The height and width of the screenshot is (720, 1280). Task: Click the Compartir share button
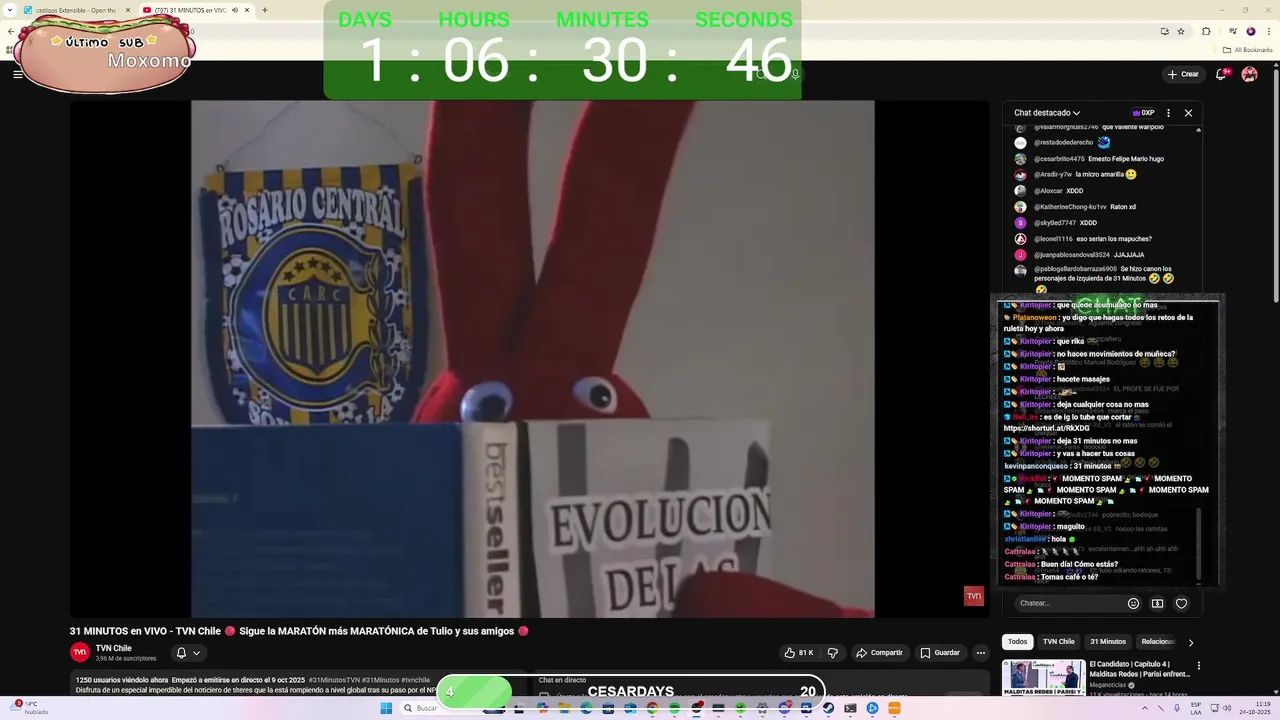(879, 653)
